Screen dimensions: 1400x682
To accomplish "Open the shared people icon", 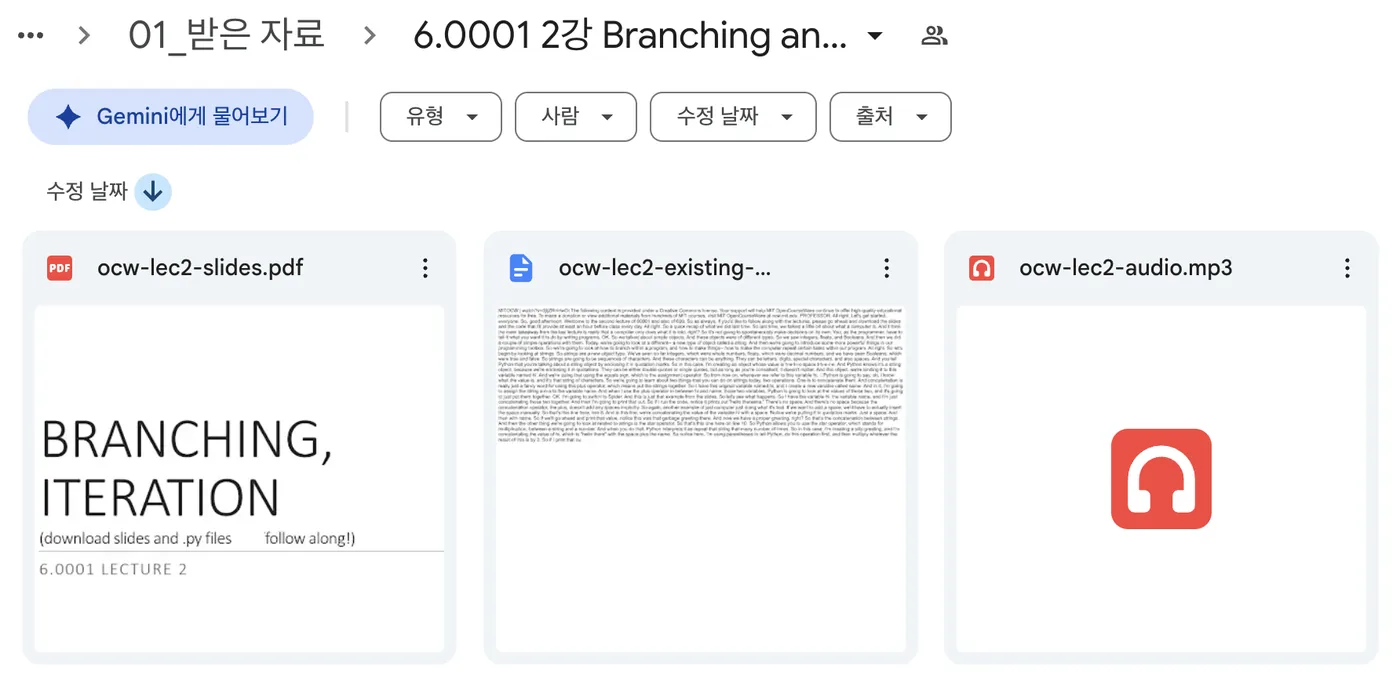I will [x=934, y=36].
